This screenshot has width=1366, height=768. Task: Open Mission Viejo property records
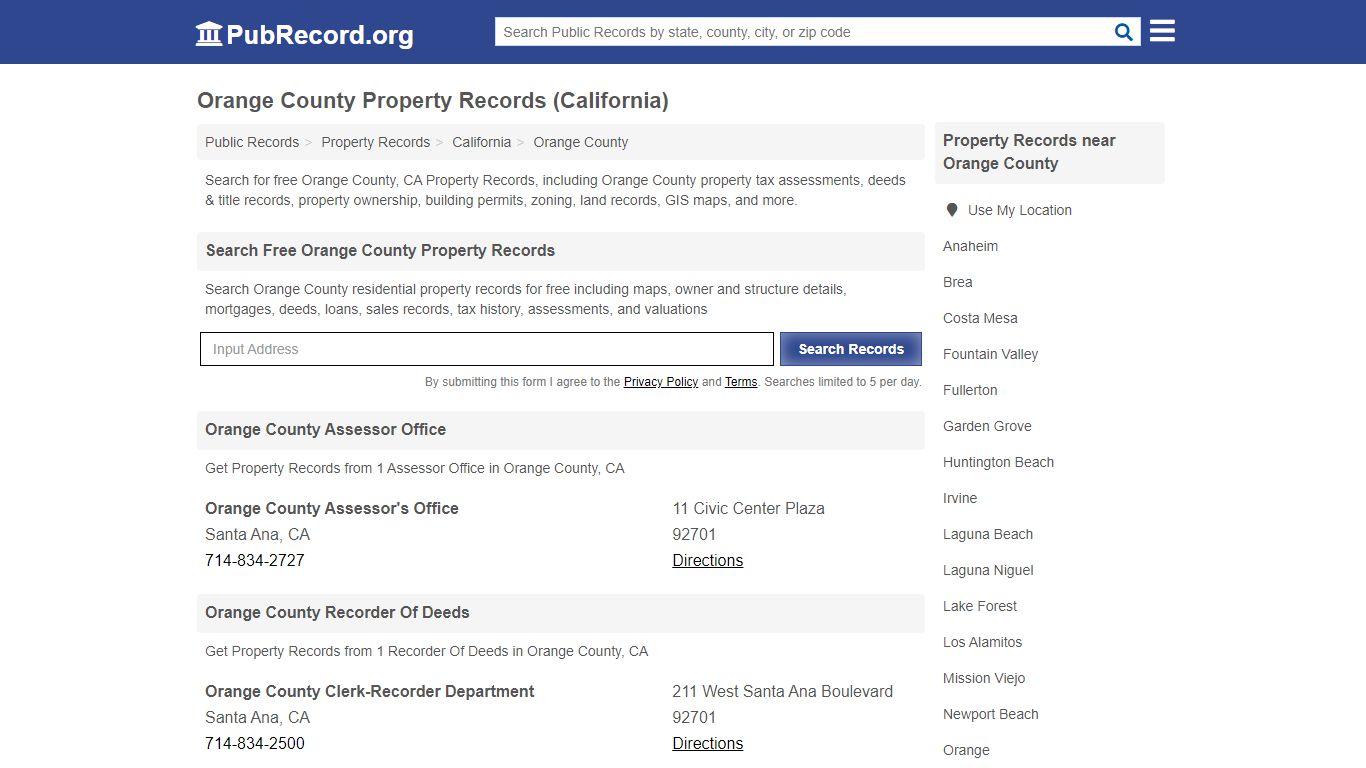(984, 678)
